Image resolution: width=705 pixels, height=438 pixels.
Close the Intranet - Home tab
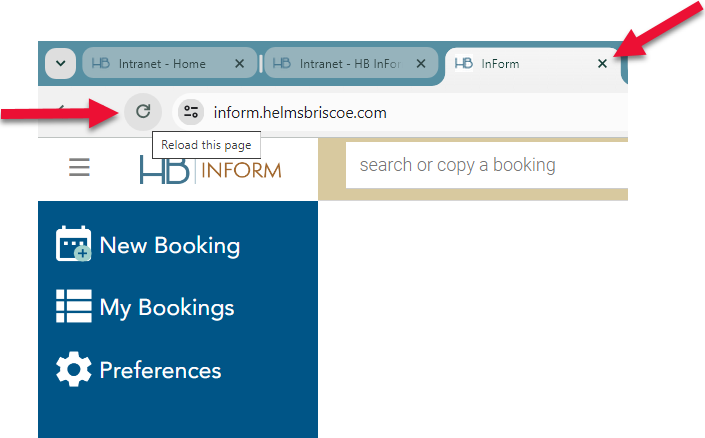[x=239, y=64]
